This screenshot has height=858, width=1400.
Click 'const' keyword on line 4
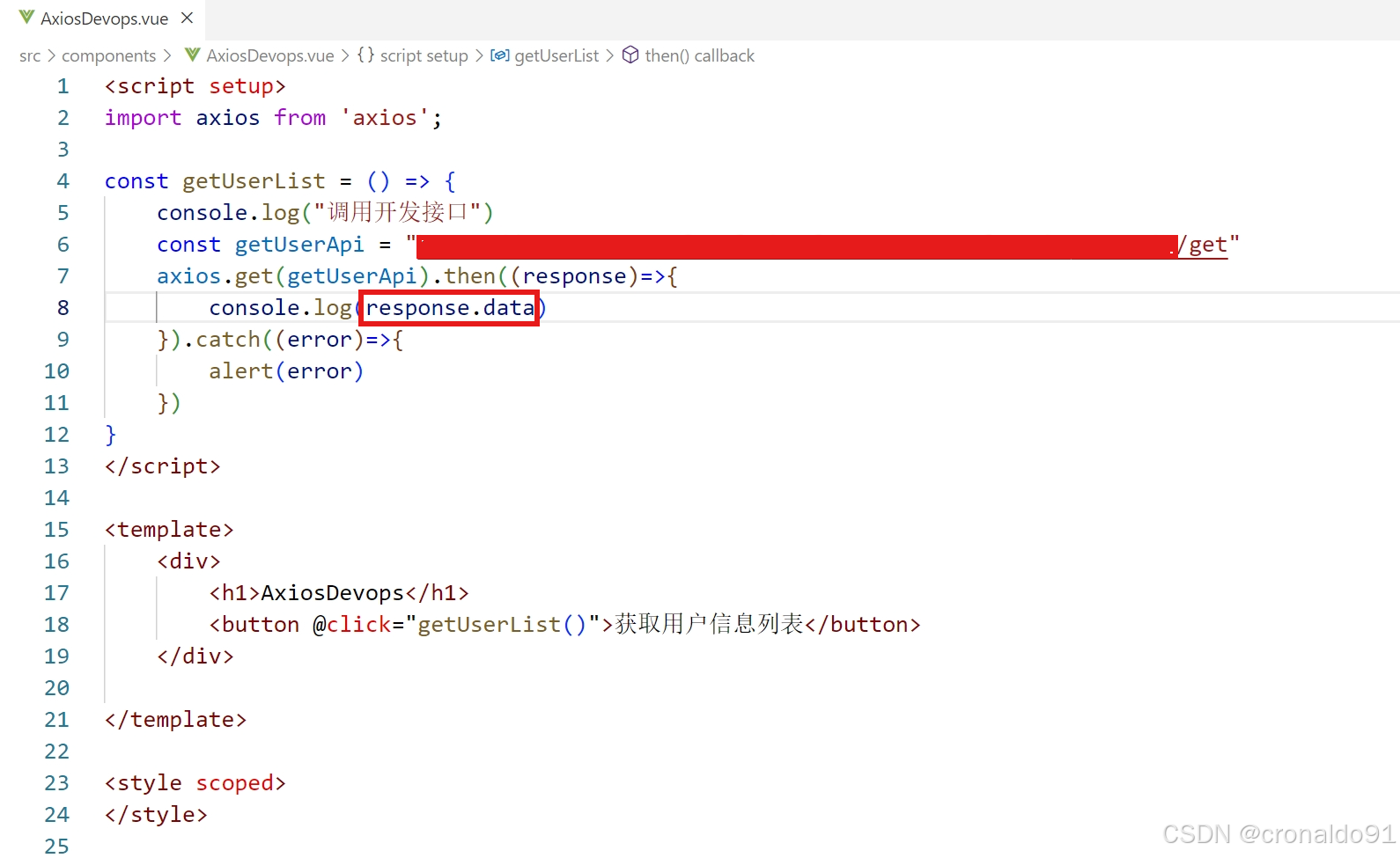pos(136,181)
